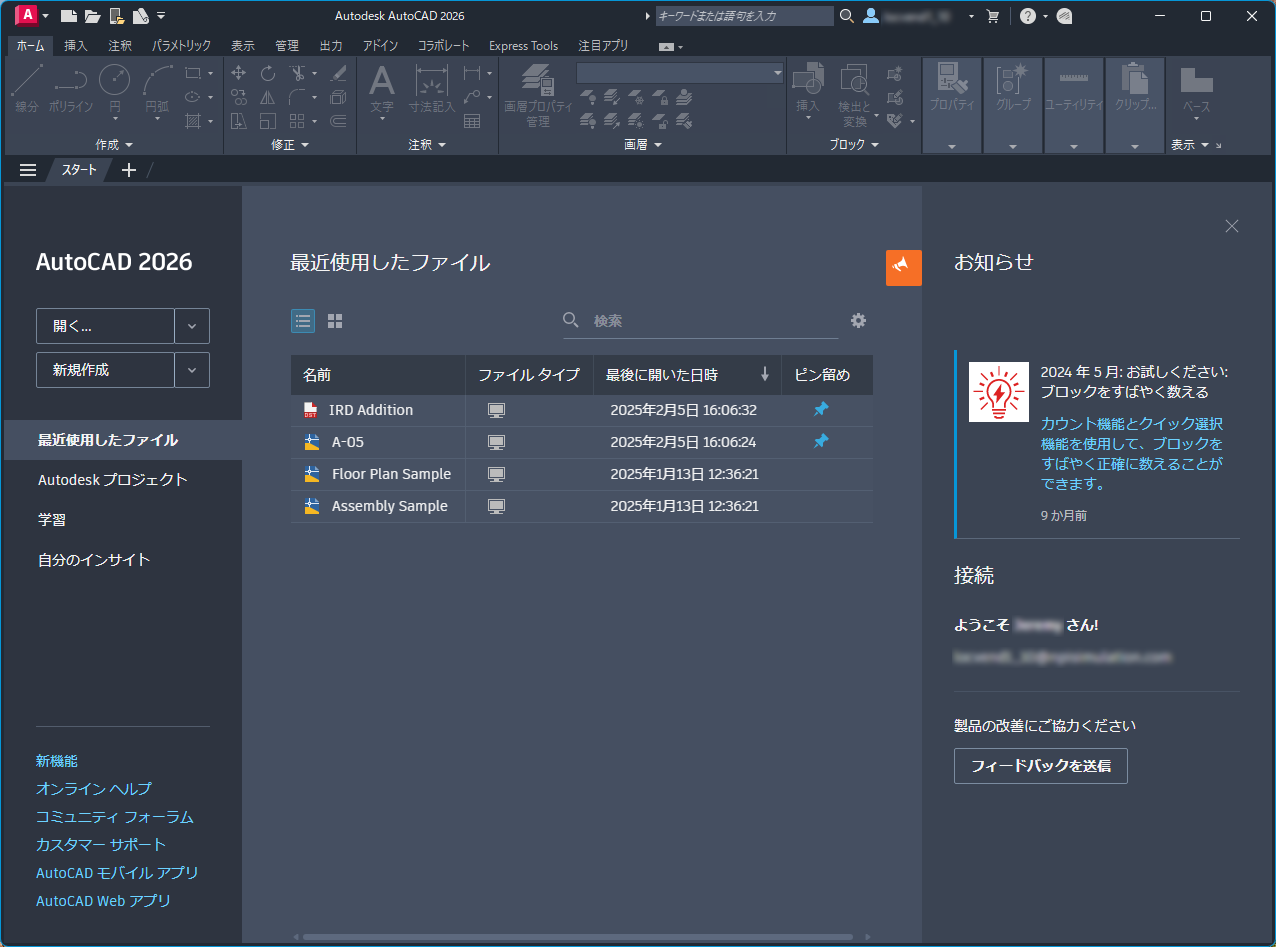Switch recent files to grid view
This screenshot has width=1276, height=947.
[335, 321]
